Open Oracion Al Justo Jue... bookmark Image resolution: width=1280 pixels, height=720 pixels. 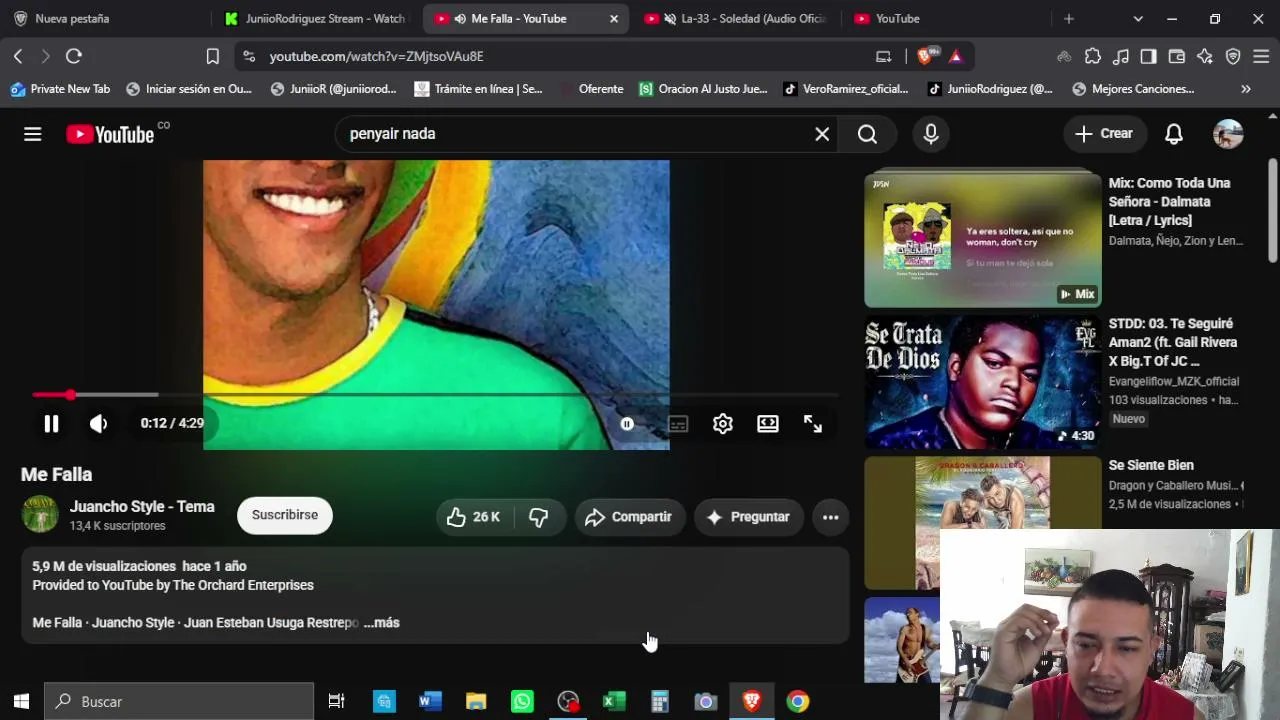(703, 89)
